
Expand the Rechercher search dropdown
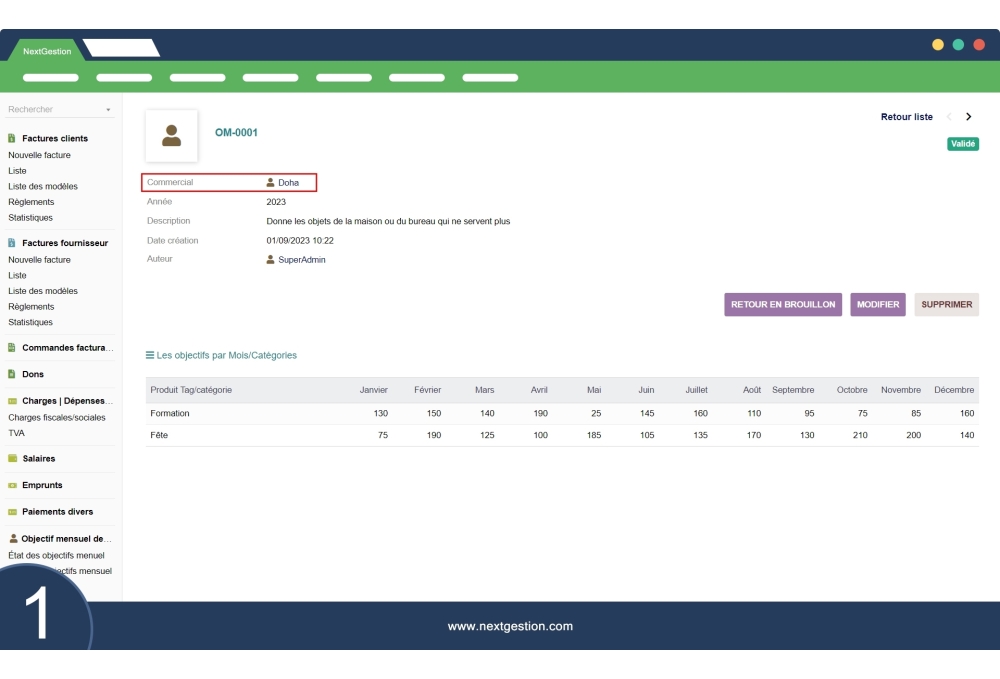coord(108,109)
